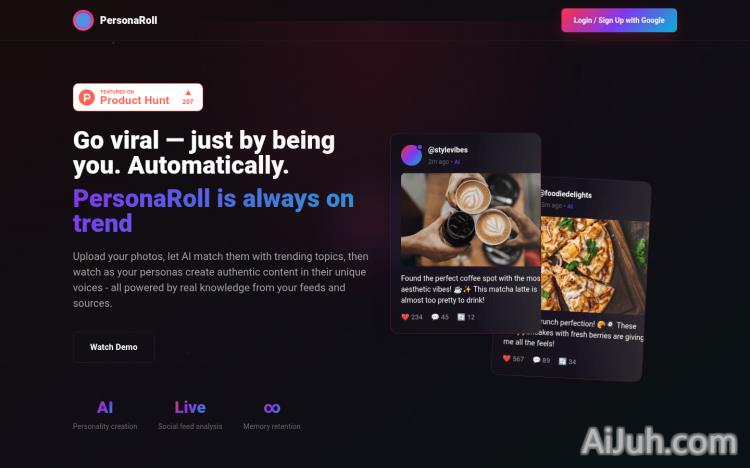The width and height of the screenshot is (750, 468).
Task: Repost the foodiedelights post icon
Action: 562,361
